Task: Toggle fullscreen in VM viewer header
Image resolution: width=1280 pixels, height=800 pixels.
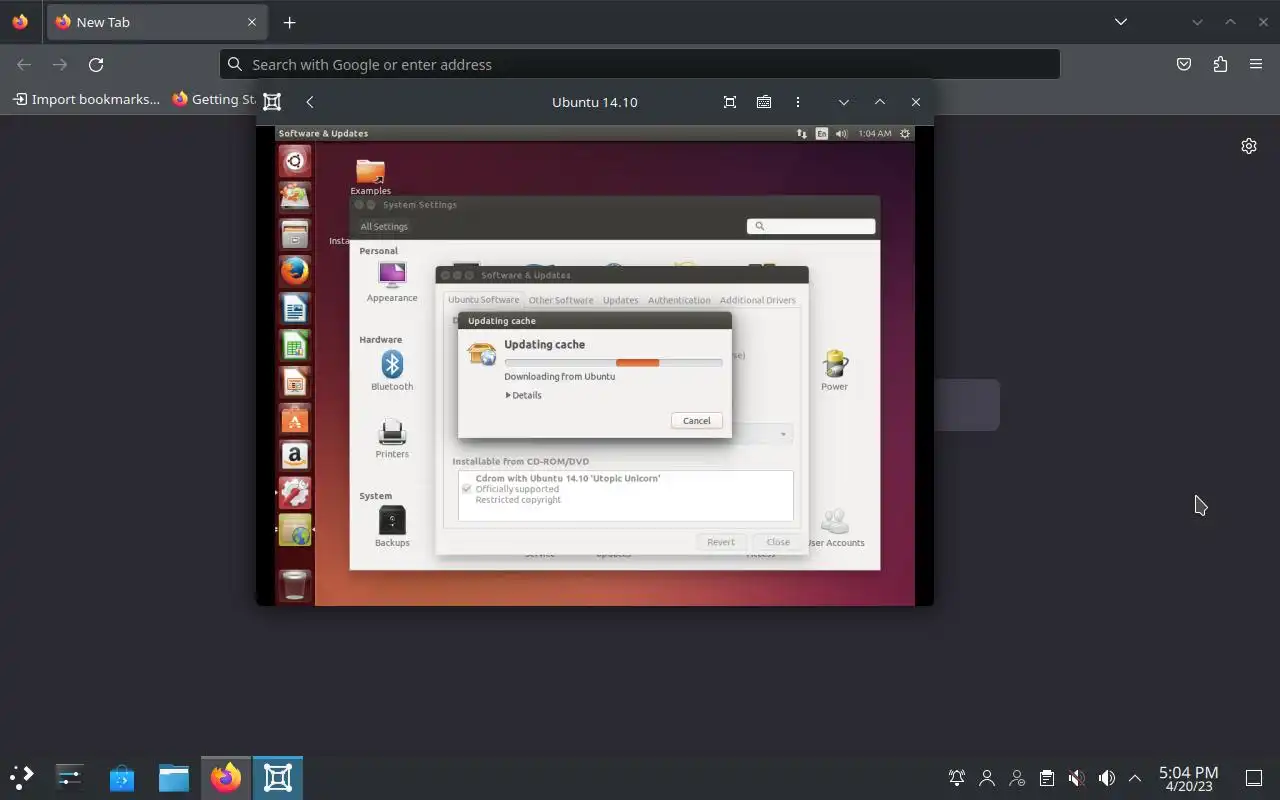Action: [730, 102]
